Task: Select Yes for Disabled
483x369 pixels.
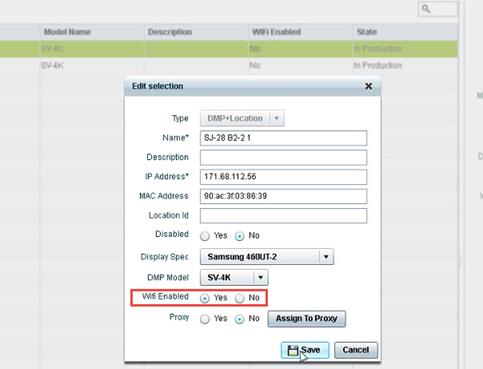Action: point(205,236)
